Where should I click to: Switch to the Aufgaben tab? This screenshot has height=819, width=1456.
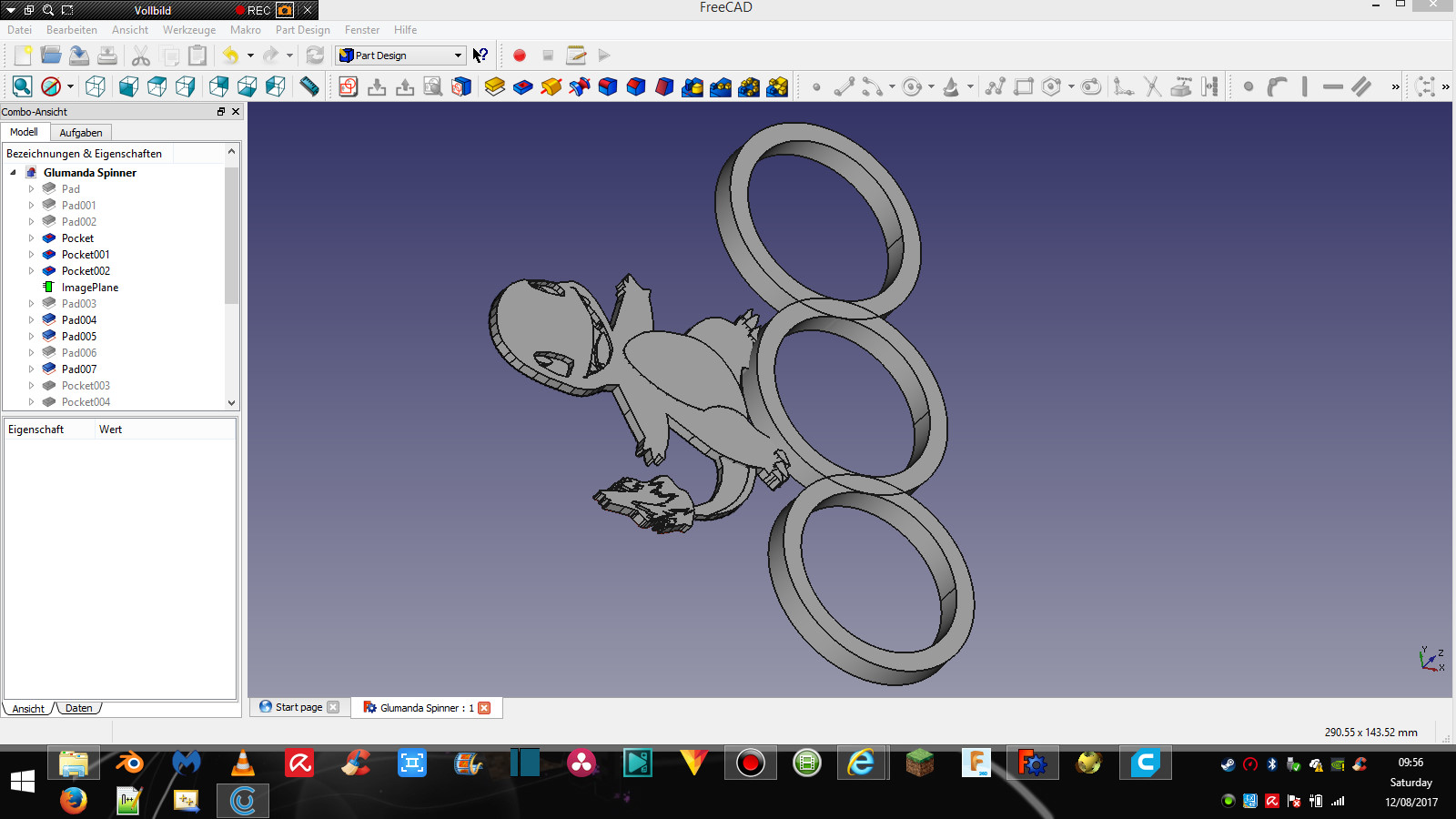tap(81, 133)
